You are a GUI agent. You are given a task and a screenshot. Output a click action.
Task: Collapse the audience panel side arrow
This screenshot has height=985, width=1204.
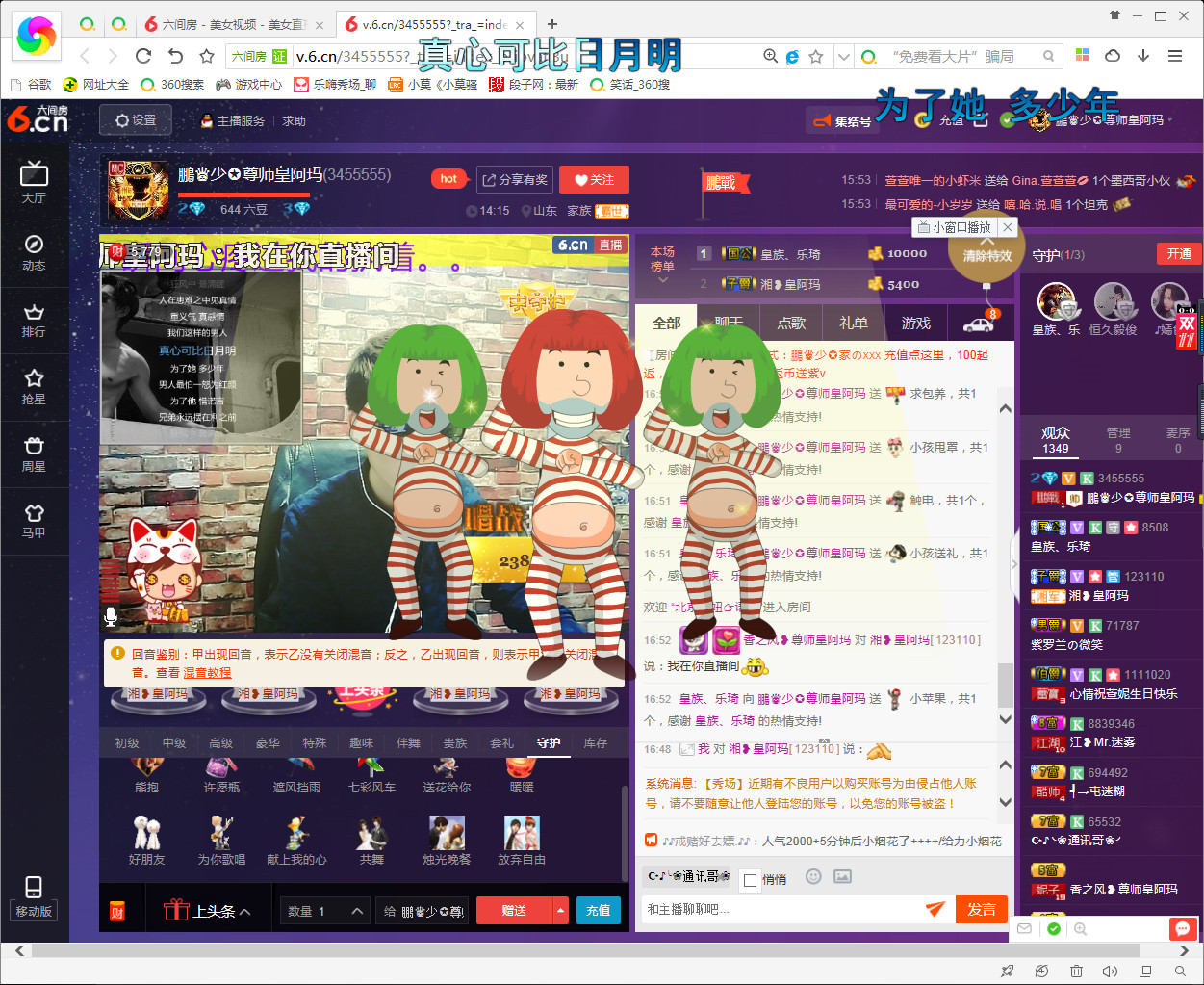point(1013,565)
